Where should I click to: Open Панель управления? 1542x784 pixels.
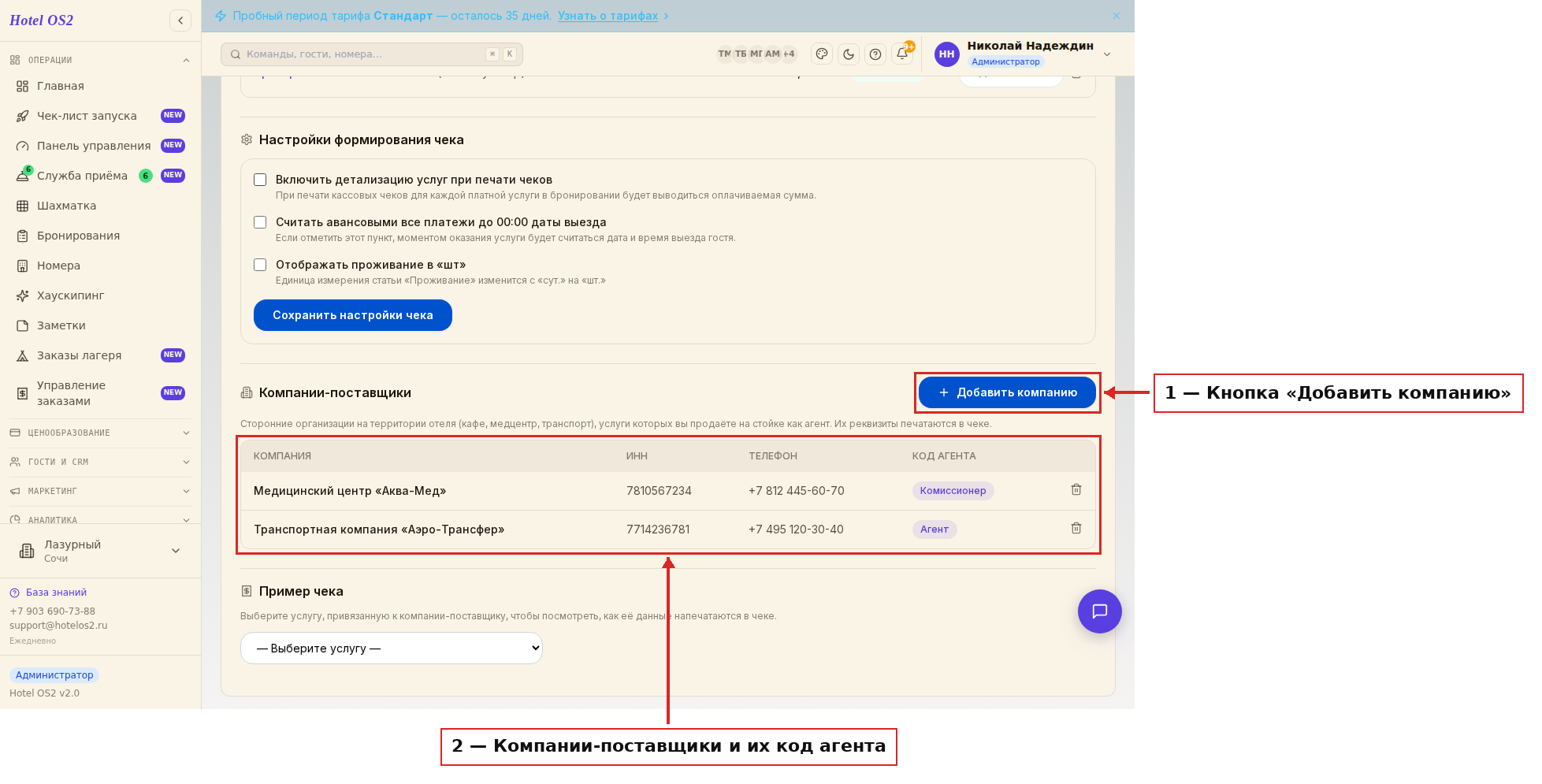click(100, 146)
